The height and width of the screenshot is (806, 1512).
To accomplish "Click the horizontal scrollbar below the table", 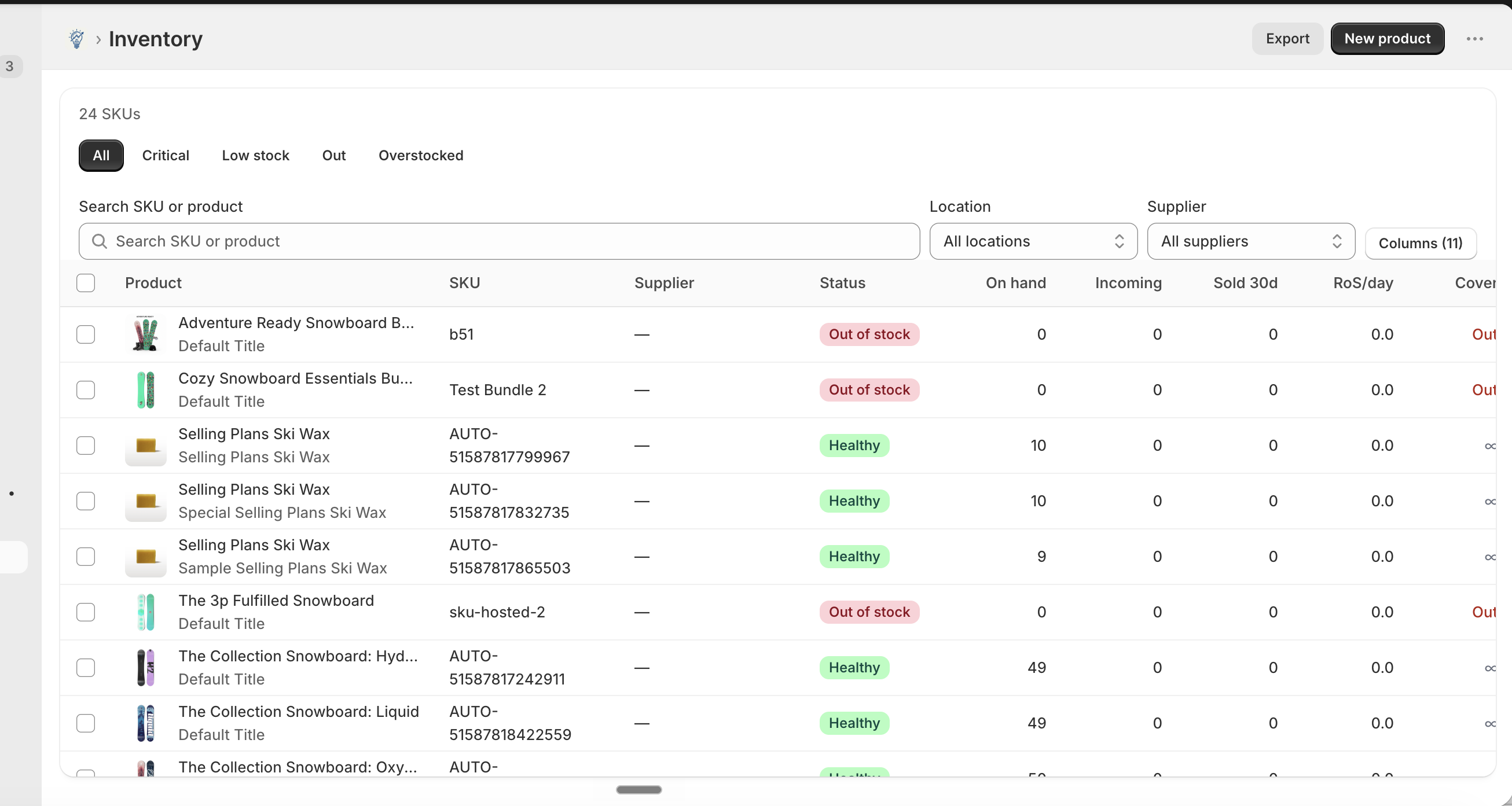I will click(638, 790).
